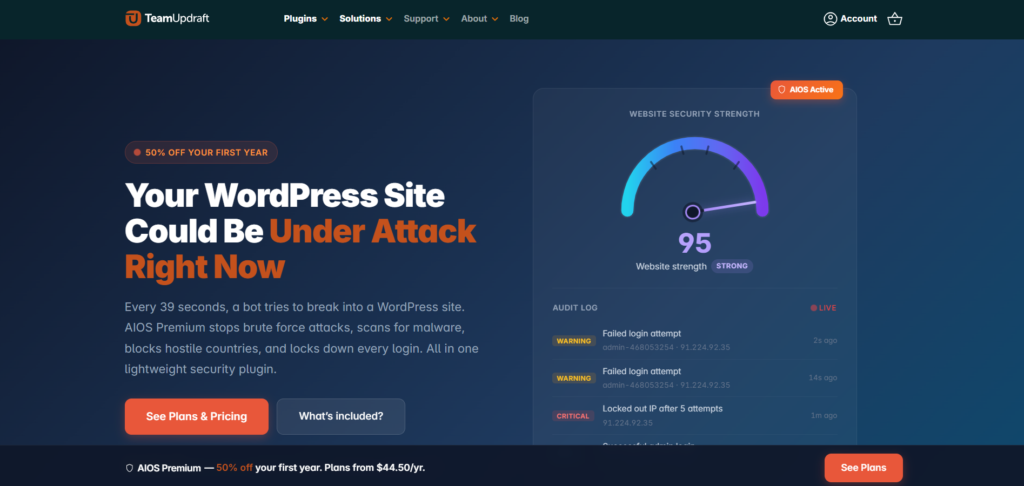The image size is (1024, 486).
Task: Click the CRITICAL tag in audit log
Action: [573, 416]
